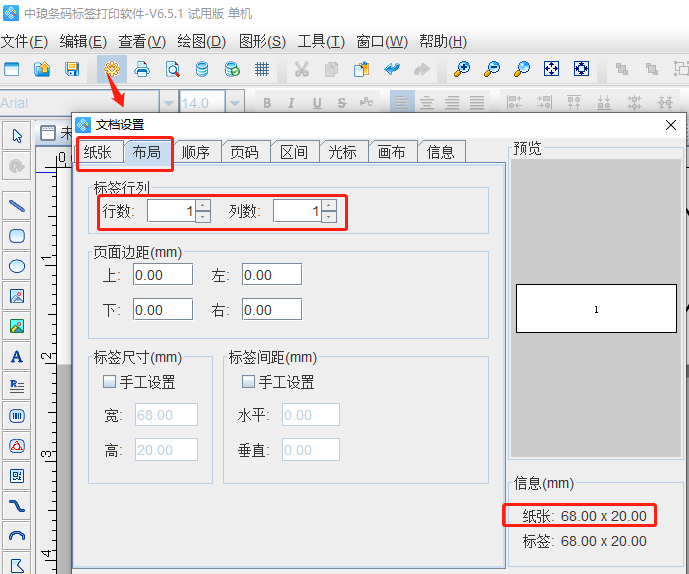
Task: Switch to the 光标 tab
Action: click(x=342, y=152)
